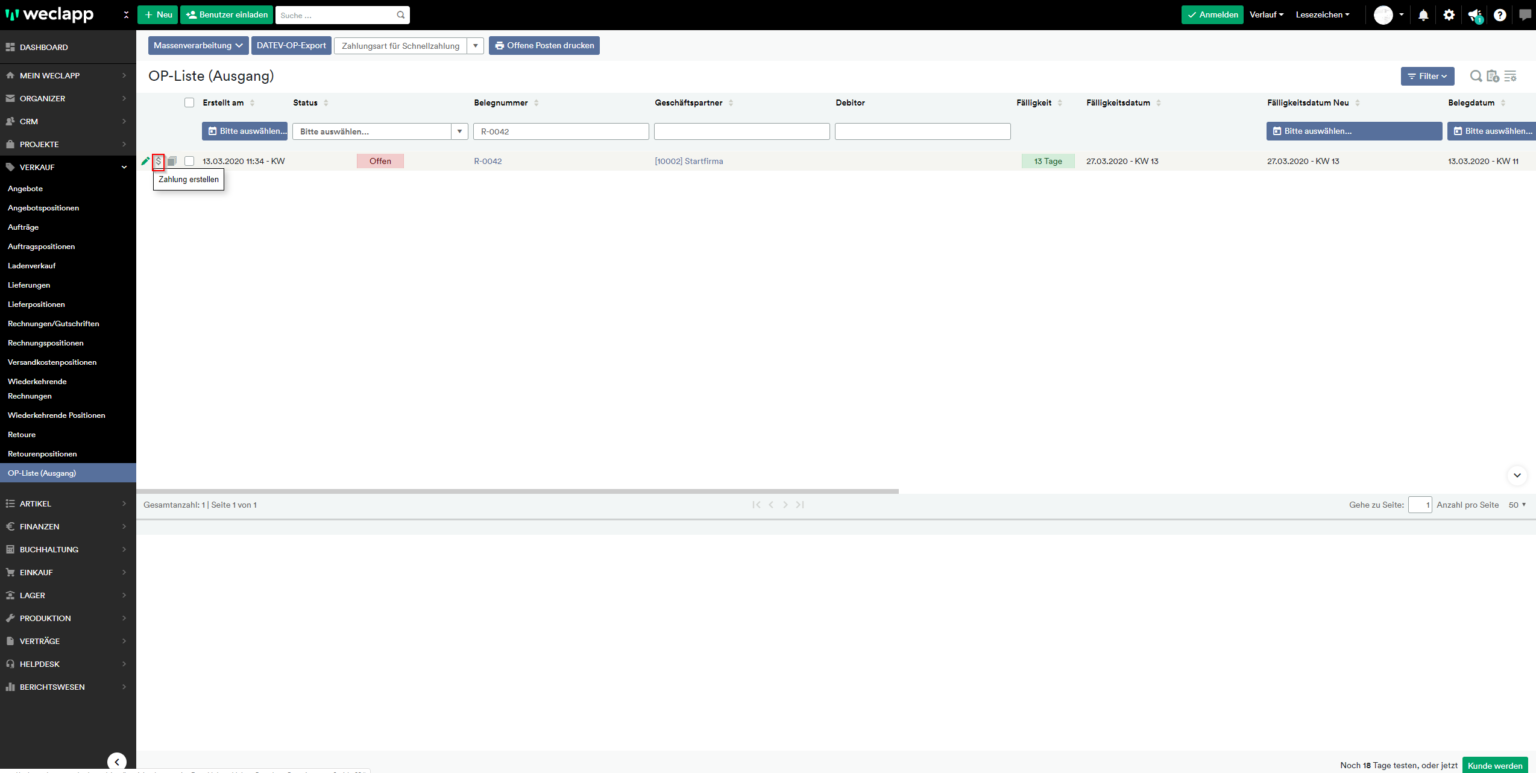Click horizontal scrollbar below the table
Screen dimensions: 1536x773
[x=517, y=491]
